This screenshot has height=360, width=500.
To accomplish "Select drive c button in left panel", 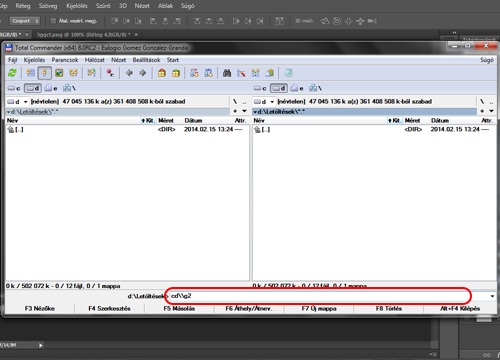I will pyautogui.click(x=14, y=88).
